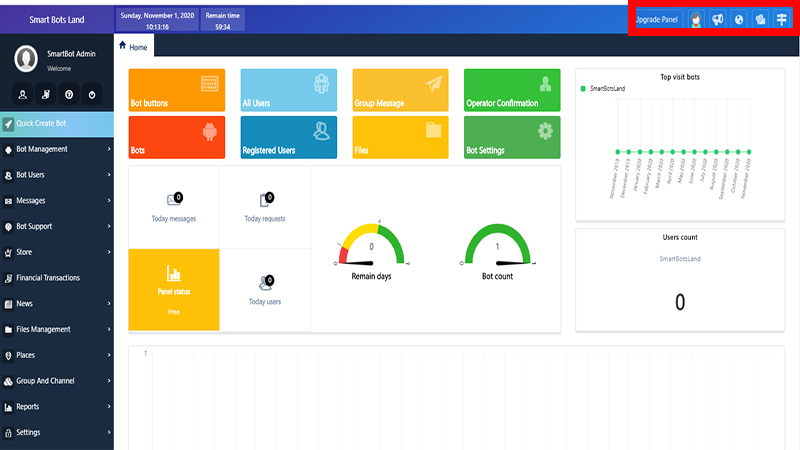Open the support agent headset icon

(x=696, y=19)
